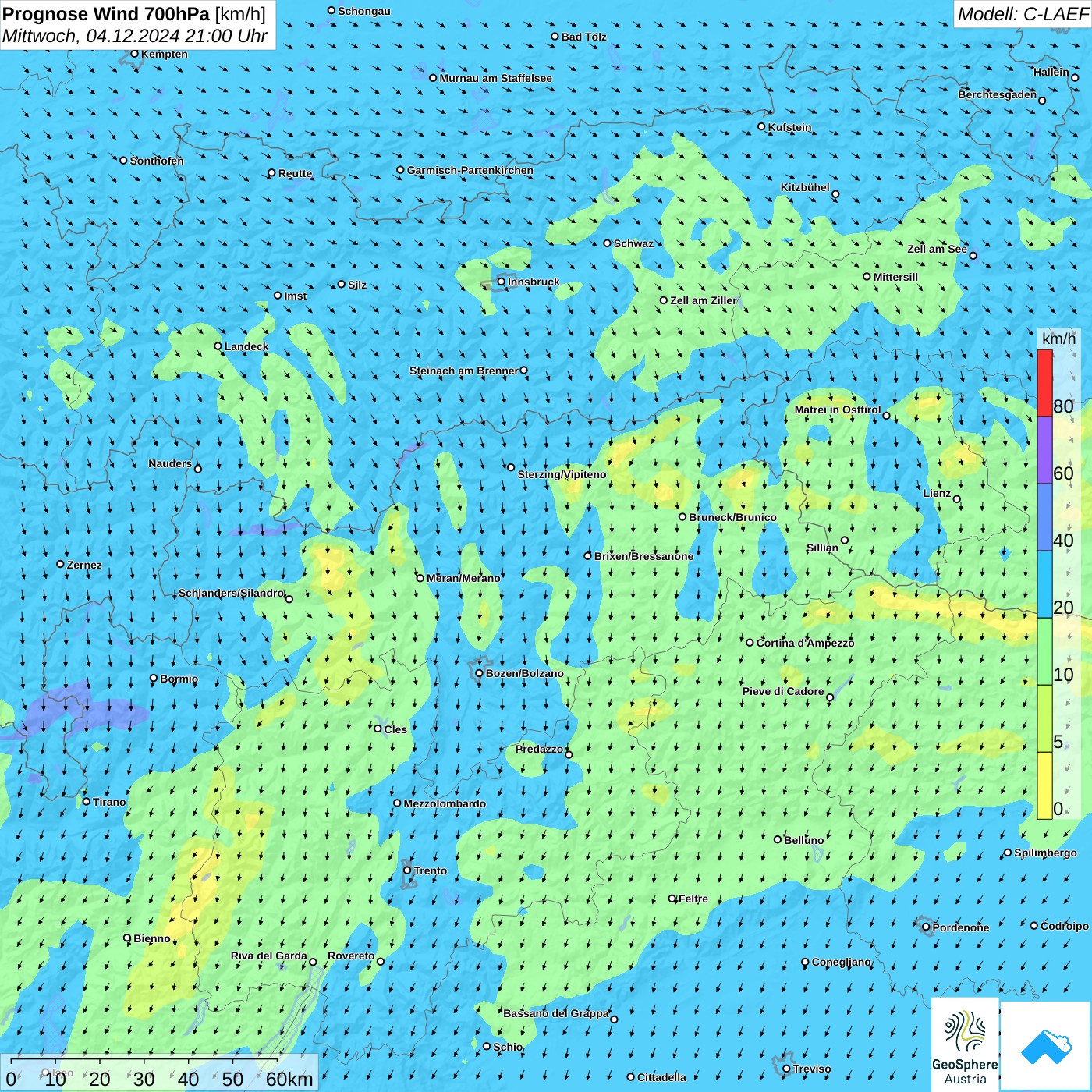Viewport: 1092px width, 1092px height.
Task: Click the Zell am See label
Action: pos(937,249)
